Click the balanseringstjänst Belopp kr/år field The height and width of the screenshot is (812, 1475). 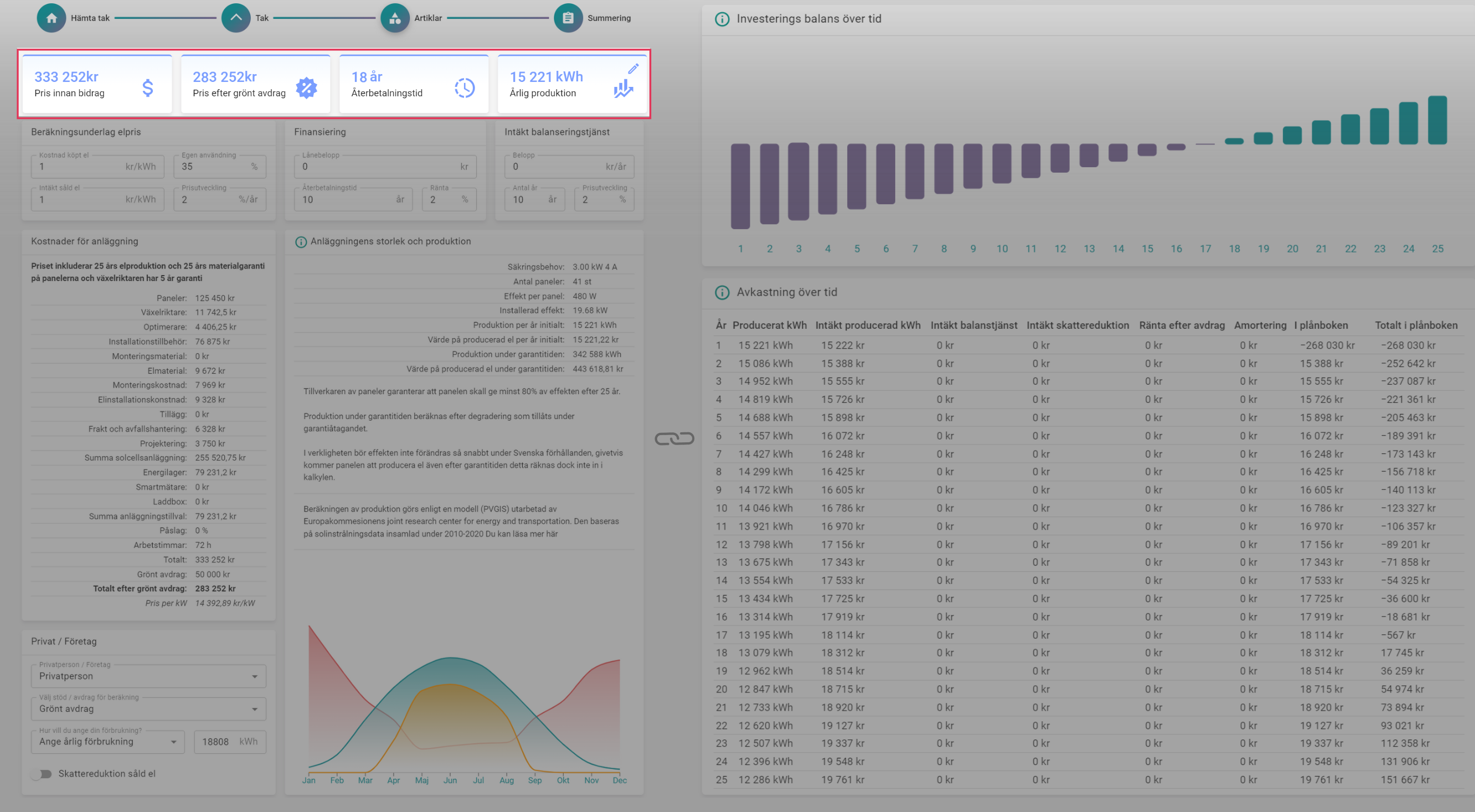click(569, 167)
